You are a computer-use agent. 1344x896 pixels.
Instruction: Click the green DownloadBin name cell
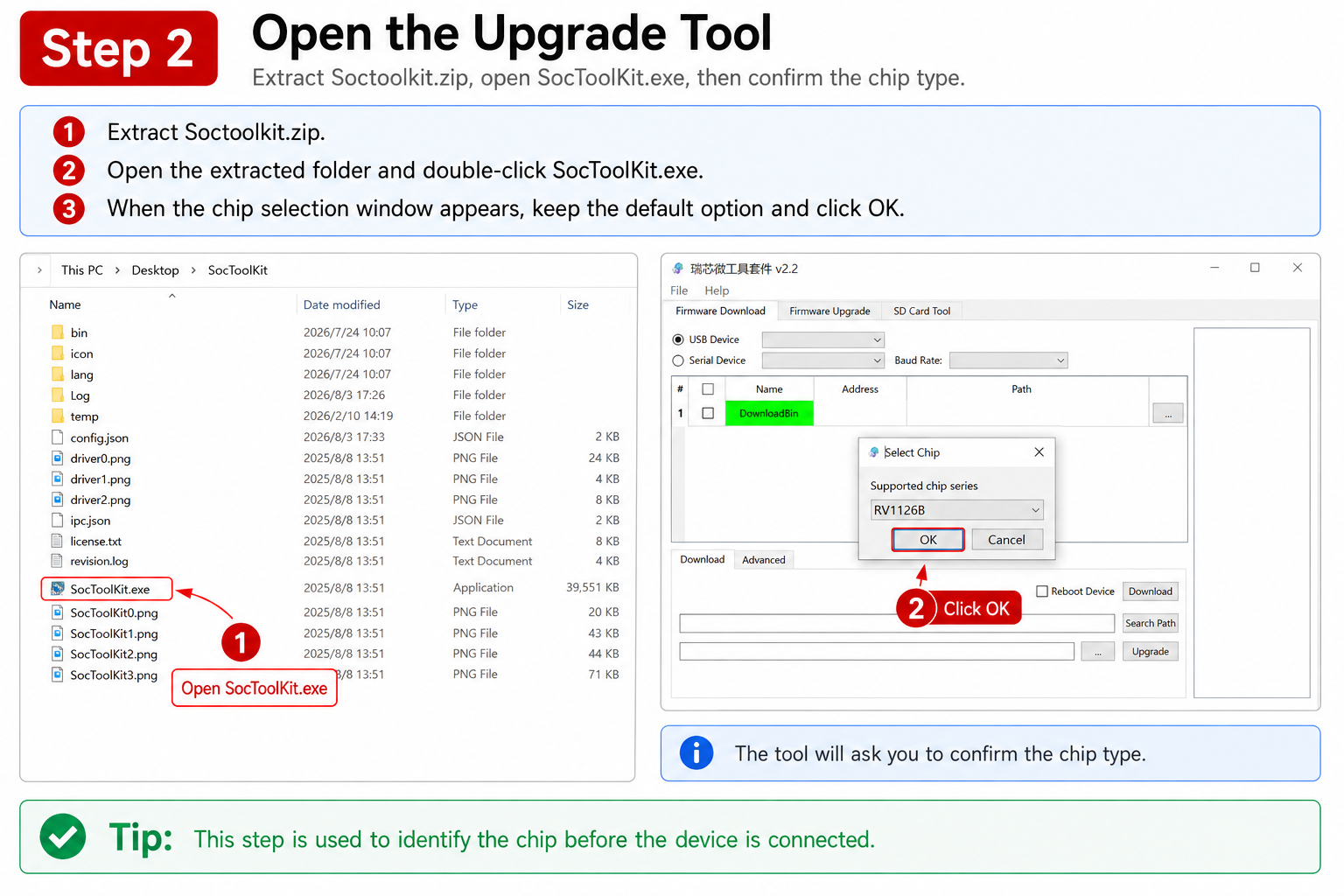coord(769,413)
